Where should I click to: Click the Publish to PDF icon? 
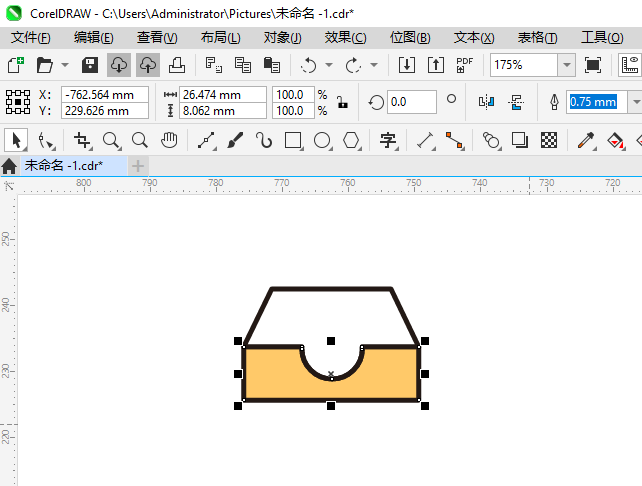[x=464, y=65]
